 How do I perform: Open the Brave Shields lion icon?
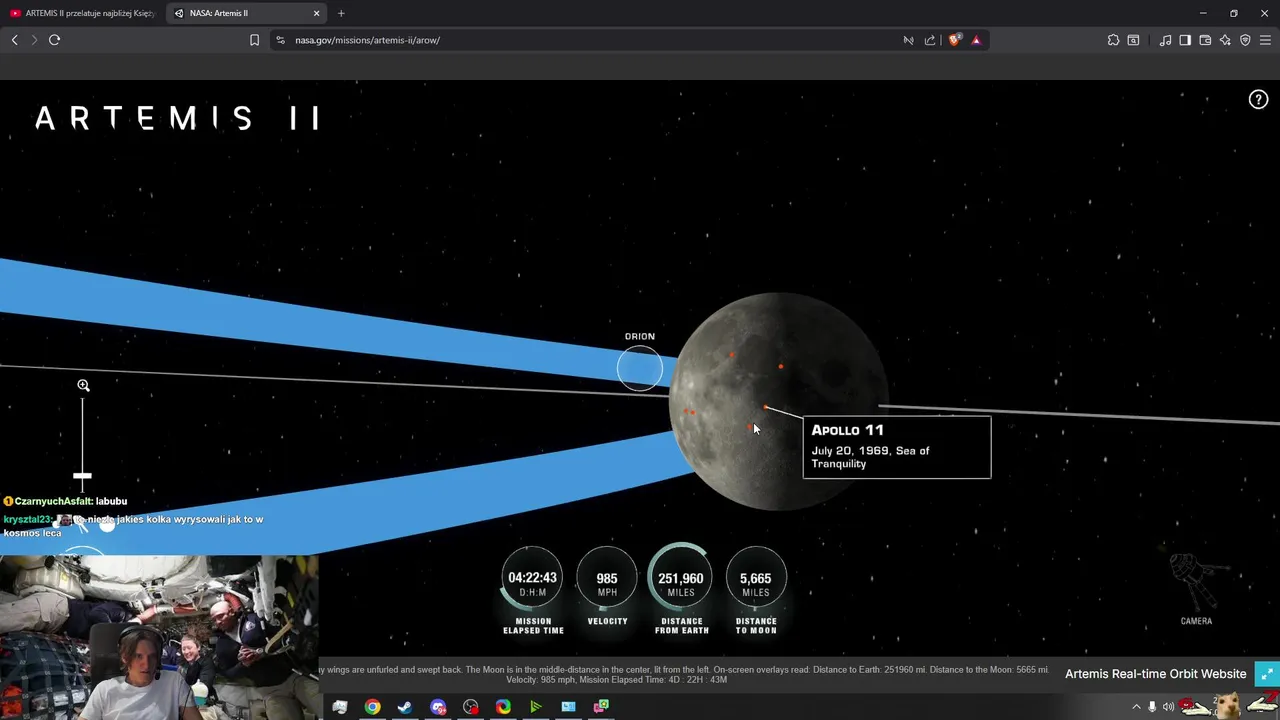(954, 40)
